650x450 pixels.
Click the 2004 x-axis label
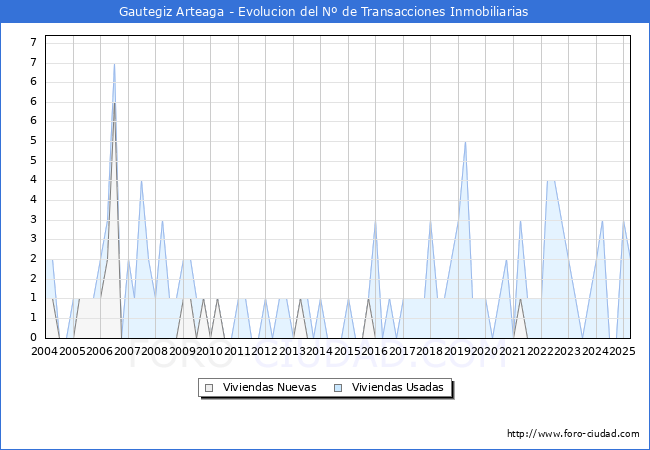tap(45, 351)
